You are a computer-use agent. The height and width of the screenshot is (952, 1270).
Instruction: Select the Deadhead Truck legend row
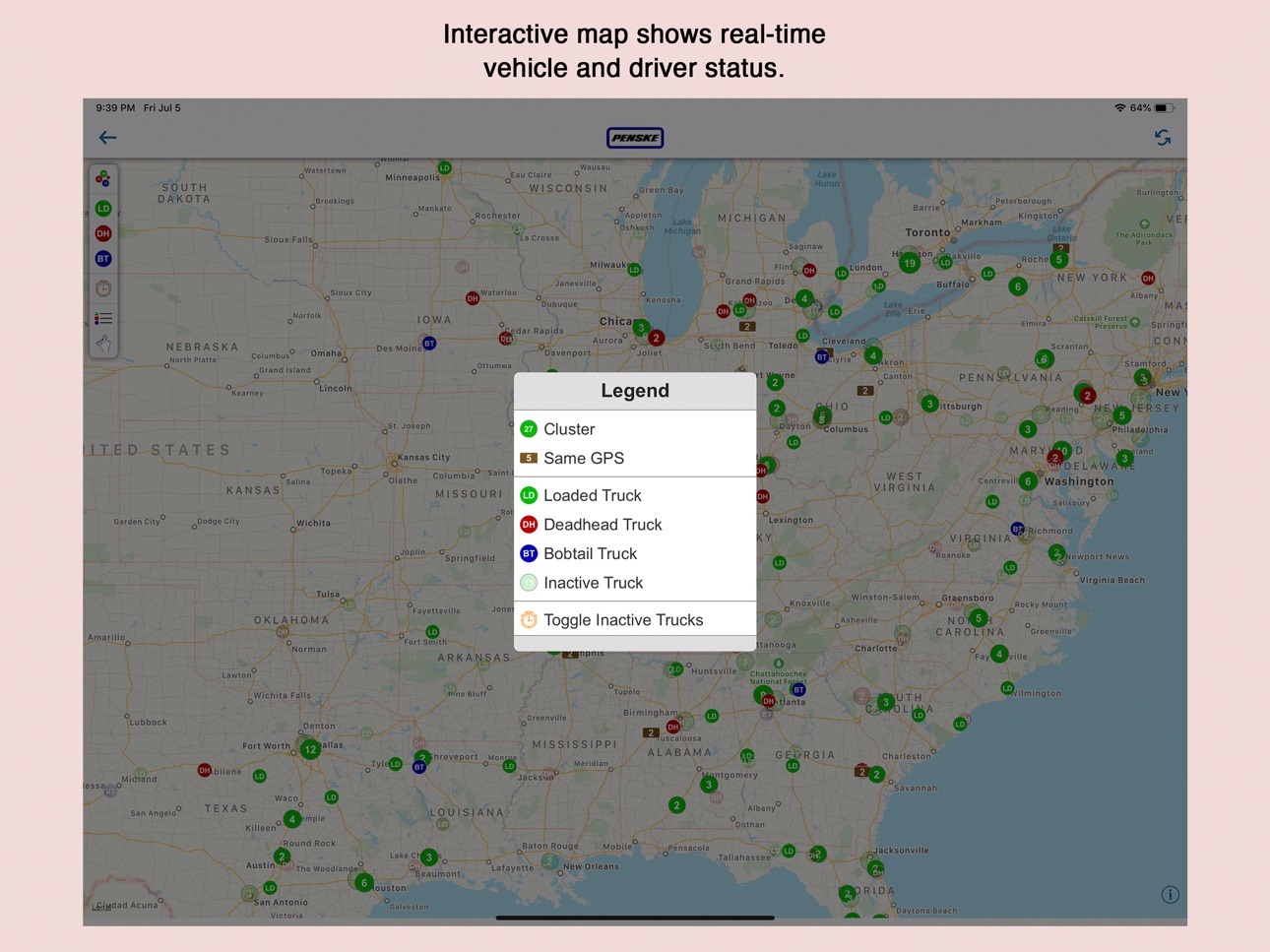click(x=635, y=525)
